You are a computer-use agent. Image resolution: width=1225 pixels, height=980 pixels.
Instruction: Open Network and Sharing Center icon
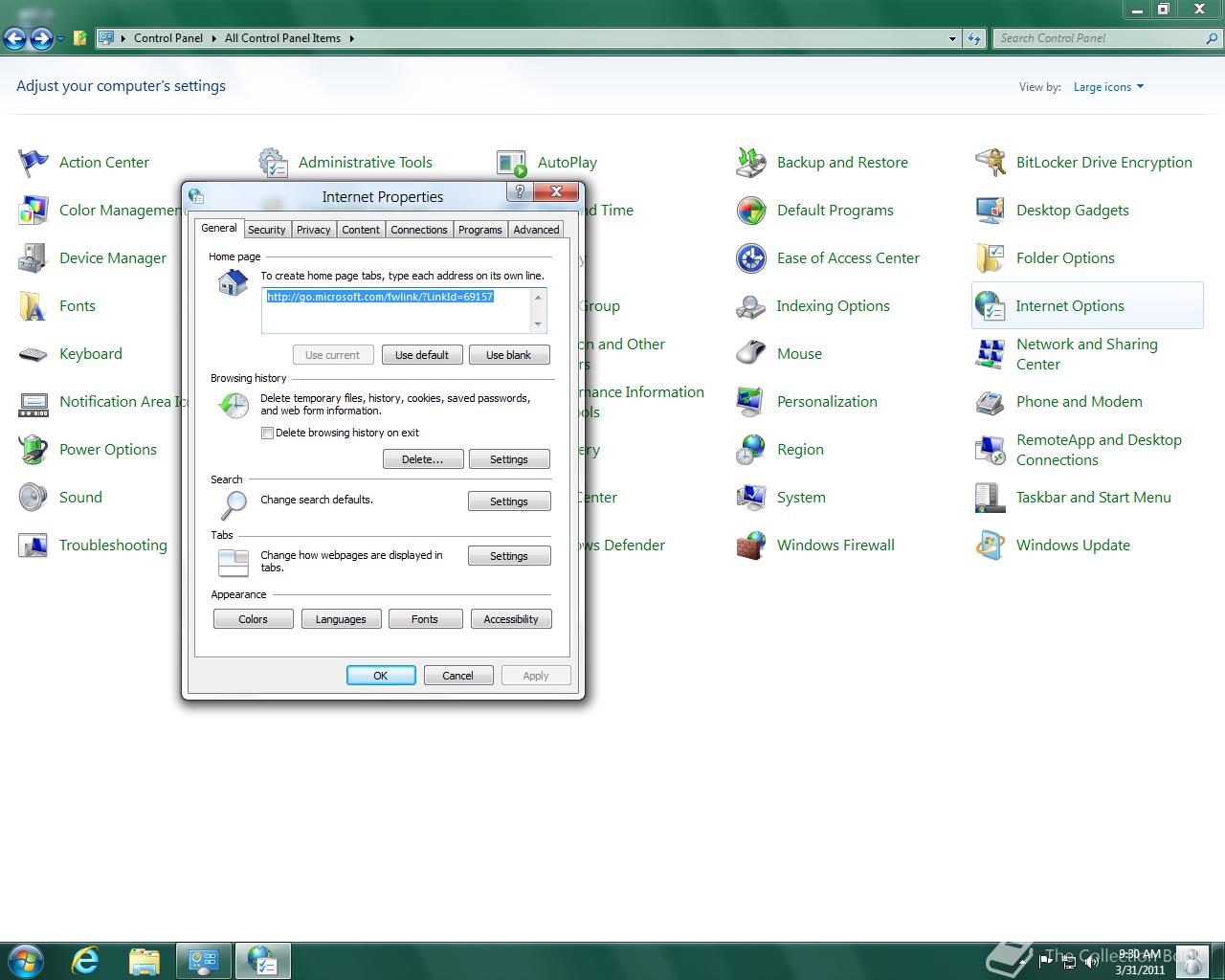[x=991, y=354]
